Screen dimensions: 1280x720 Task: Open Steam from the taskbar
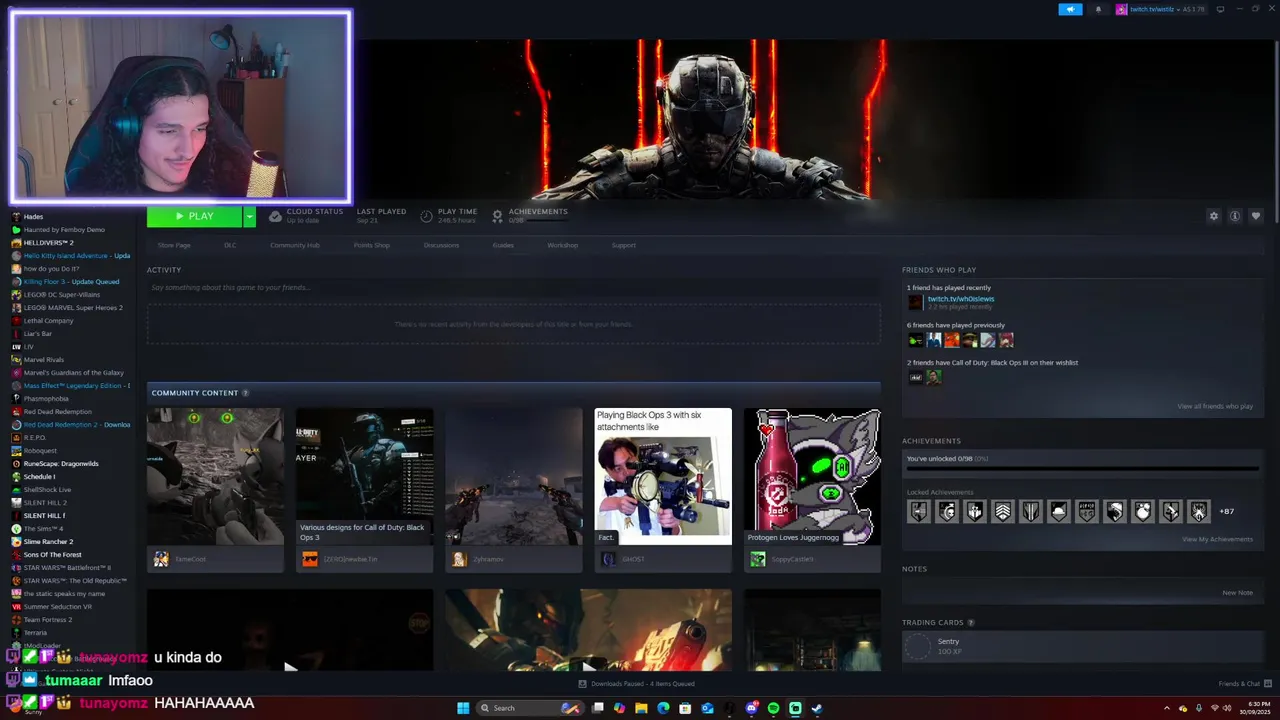[817, 708]
